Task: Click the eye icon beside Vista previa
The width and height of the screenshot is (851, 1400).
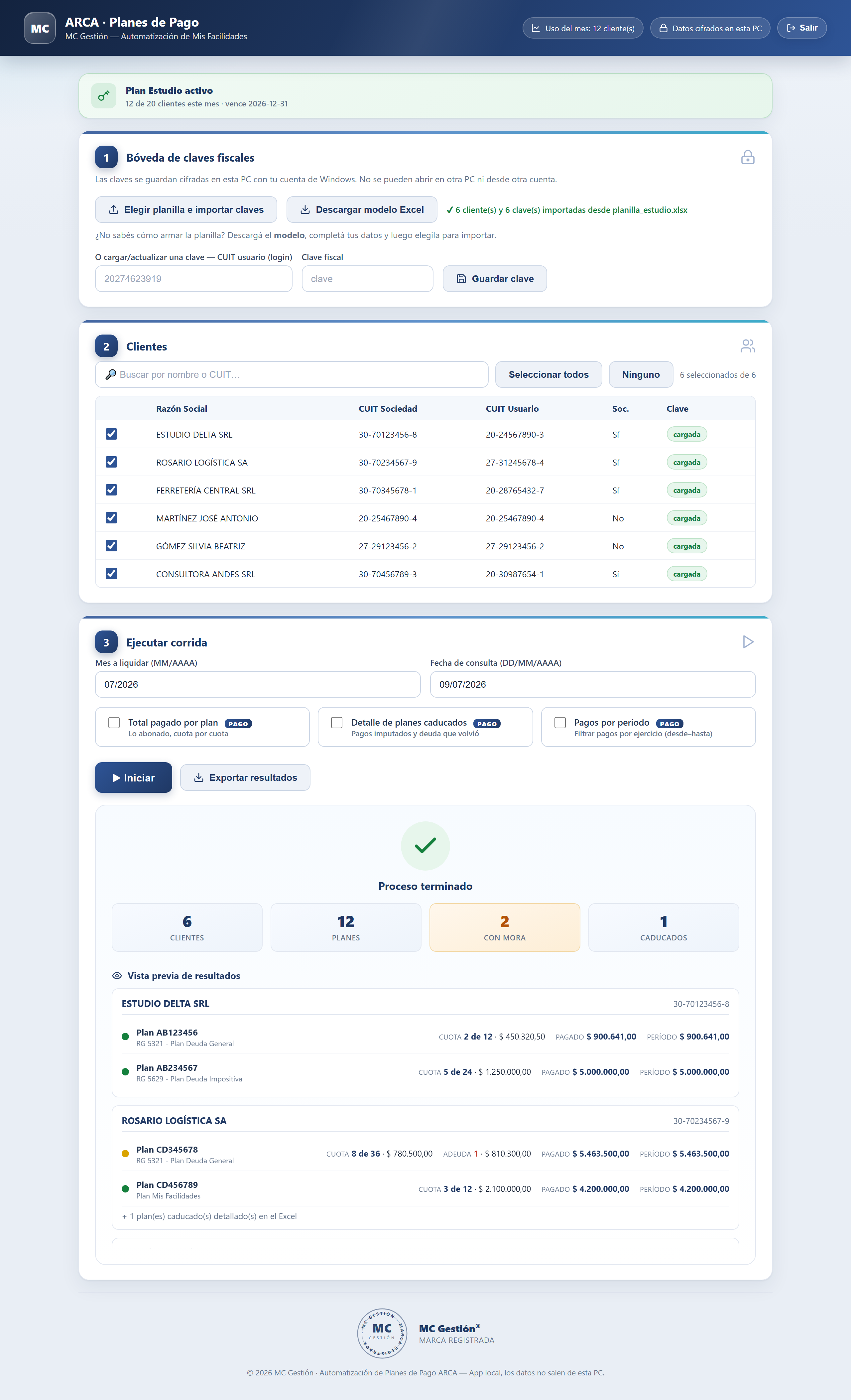Action: [x=117, y=976]
